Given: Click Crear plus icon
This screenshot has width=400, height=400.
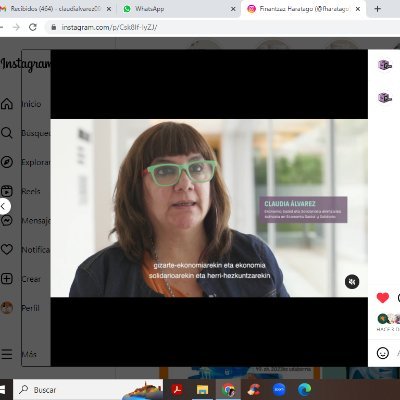Looking at the screenshot, I should pos(7,279).
